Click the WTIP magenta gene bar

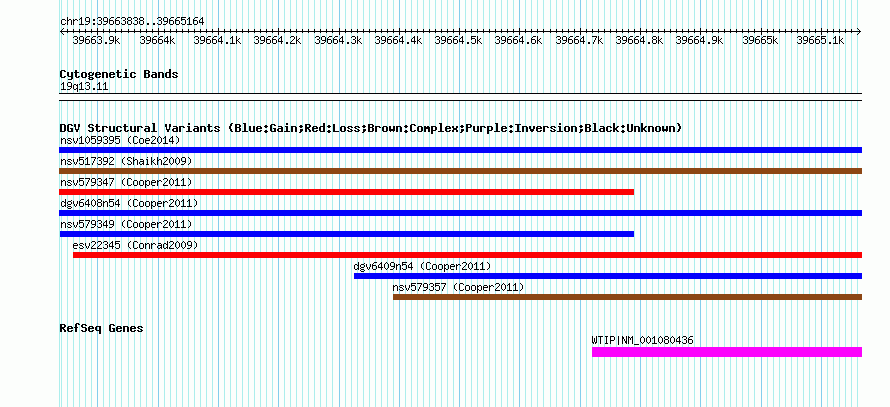[x=727, y=352]
